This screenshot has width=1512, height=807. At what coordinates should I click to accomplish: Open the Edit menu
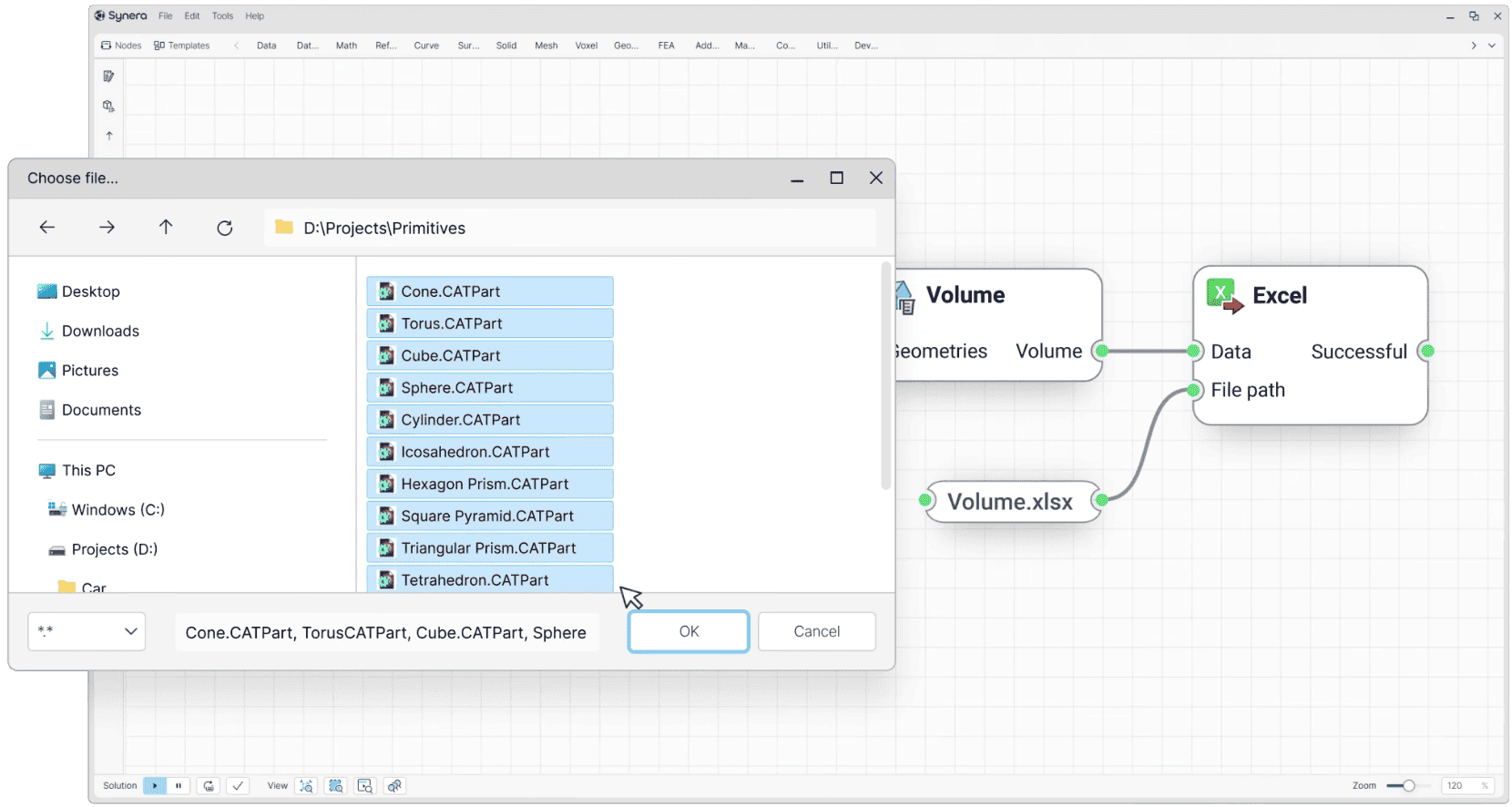click(192, 15)
